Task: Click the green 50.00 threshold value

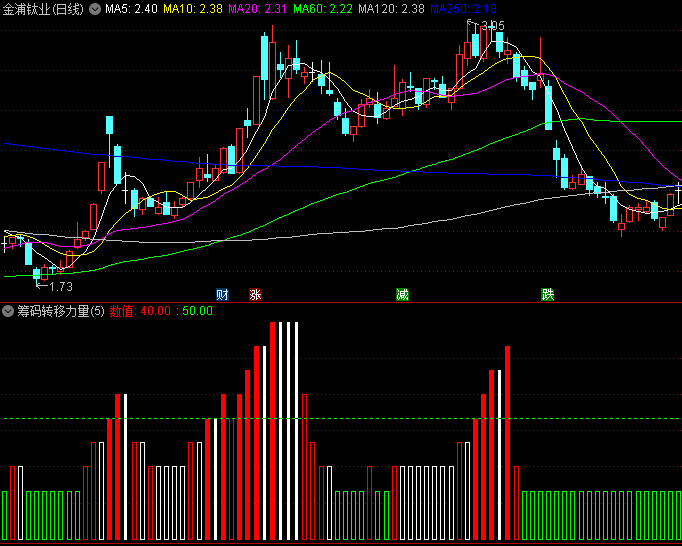Action: coord(197,311)
